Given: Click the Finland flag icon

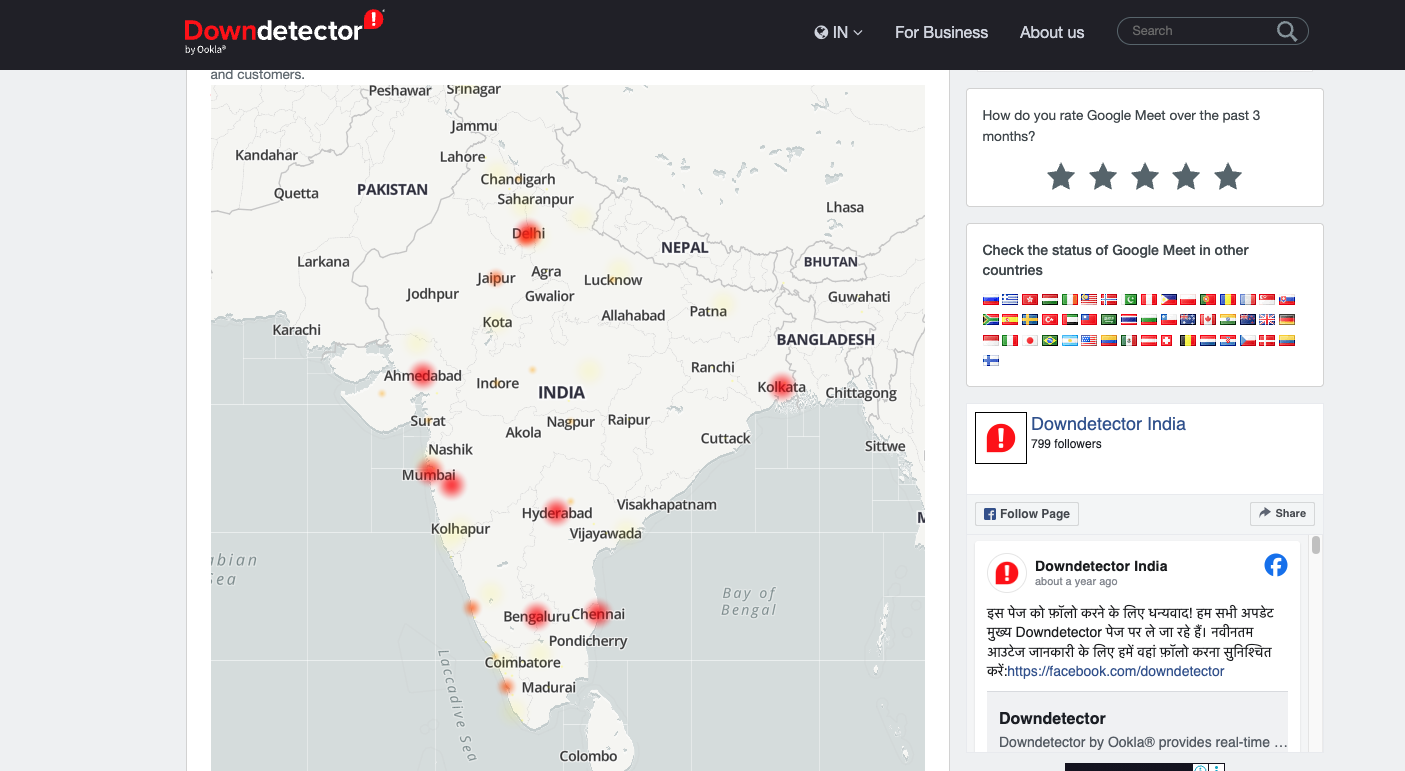Looking at the screenshot, I should [990, 360].
